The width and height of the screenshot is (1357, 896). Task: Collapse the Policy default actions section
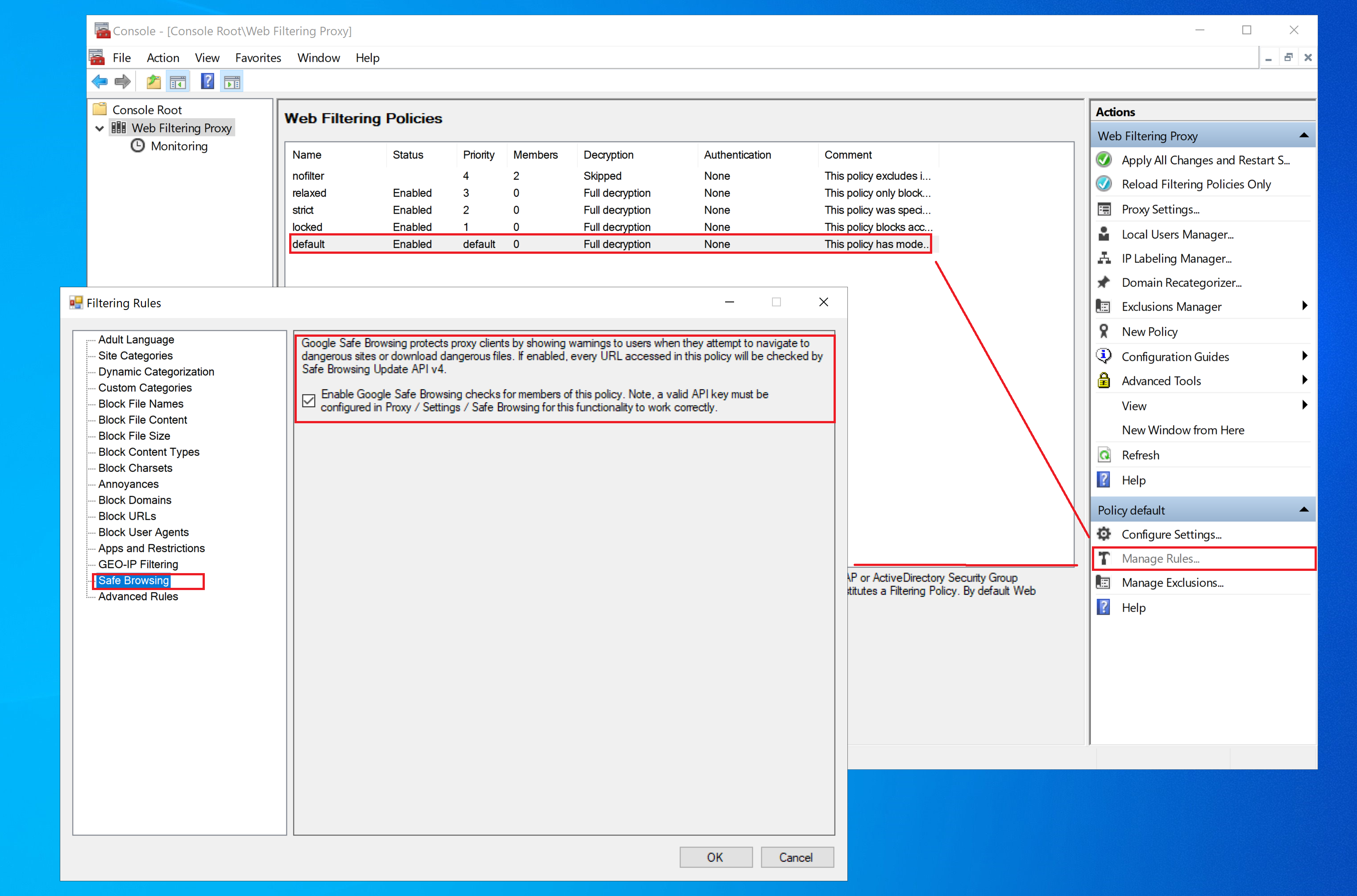1304,510
